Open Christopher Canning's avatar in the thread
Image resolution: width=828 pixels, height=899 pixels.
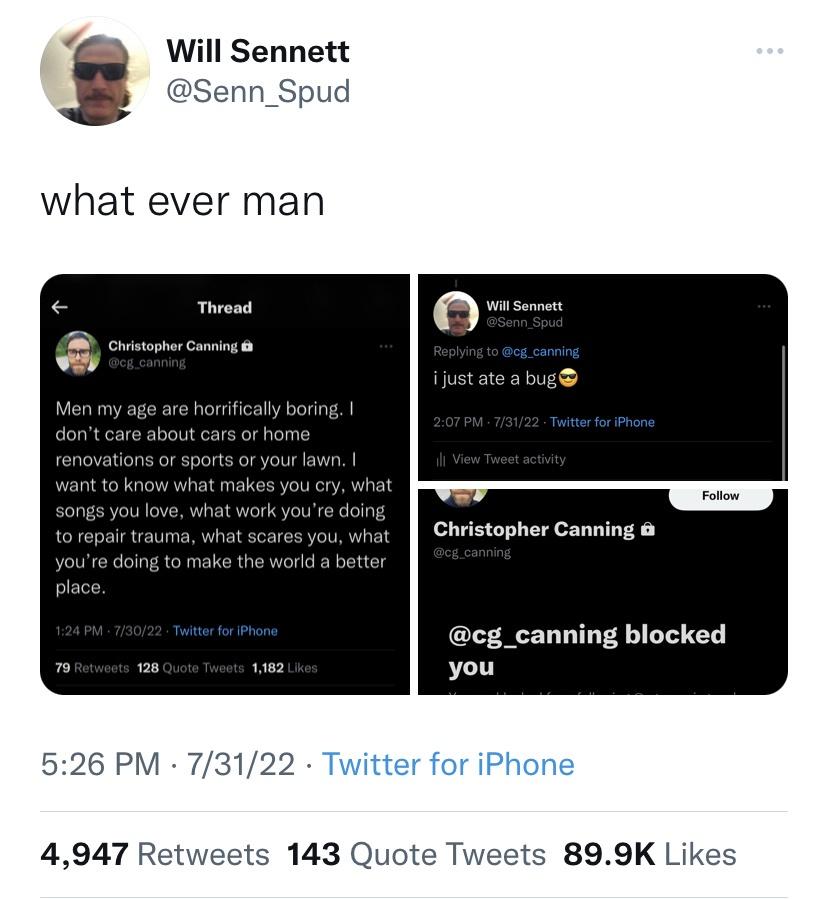[x=78, y=353]
